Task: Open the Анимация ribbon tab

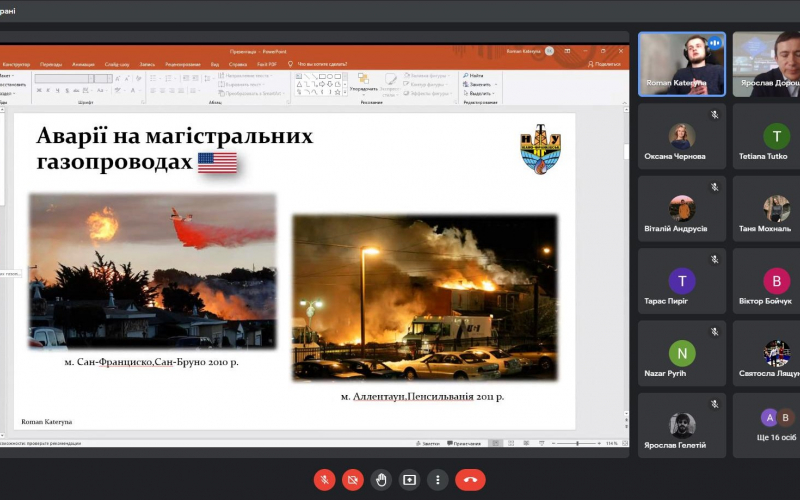Action: point(83,64)
